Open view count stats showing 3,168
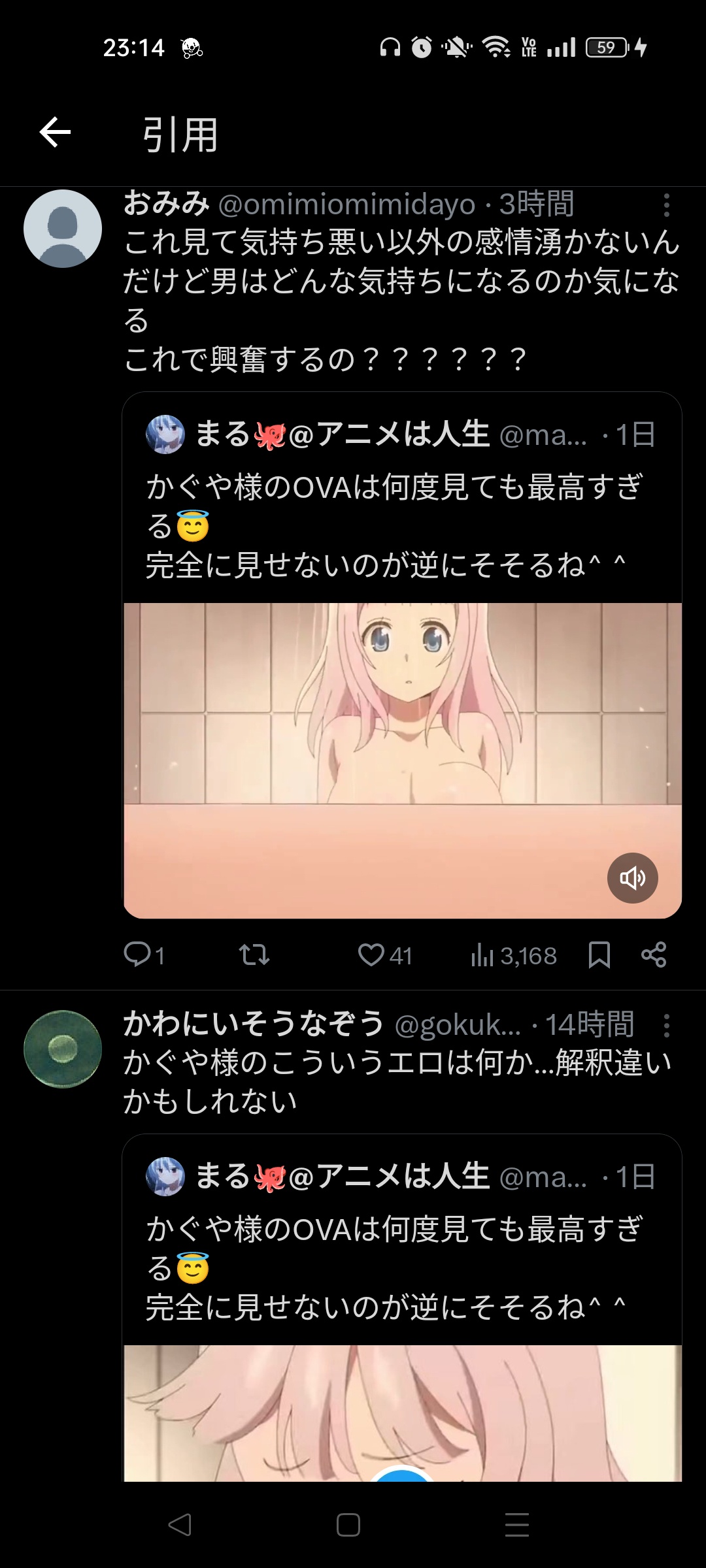Viewport: 706px width, 1568px height. point(513,956)
